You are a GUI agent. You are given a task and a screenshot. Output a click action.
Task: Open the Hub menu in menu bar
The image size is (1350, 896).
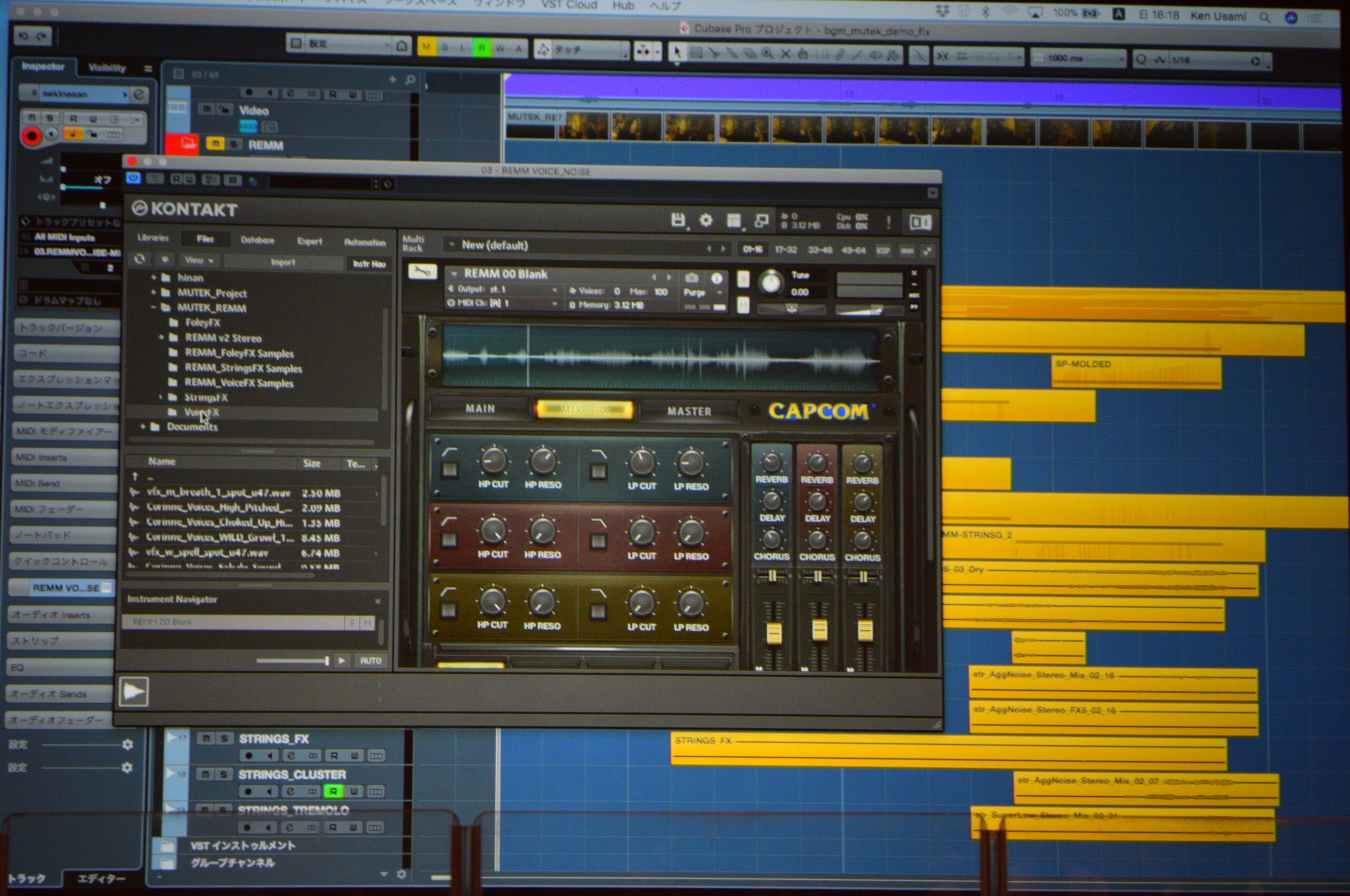[623, 5]
